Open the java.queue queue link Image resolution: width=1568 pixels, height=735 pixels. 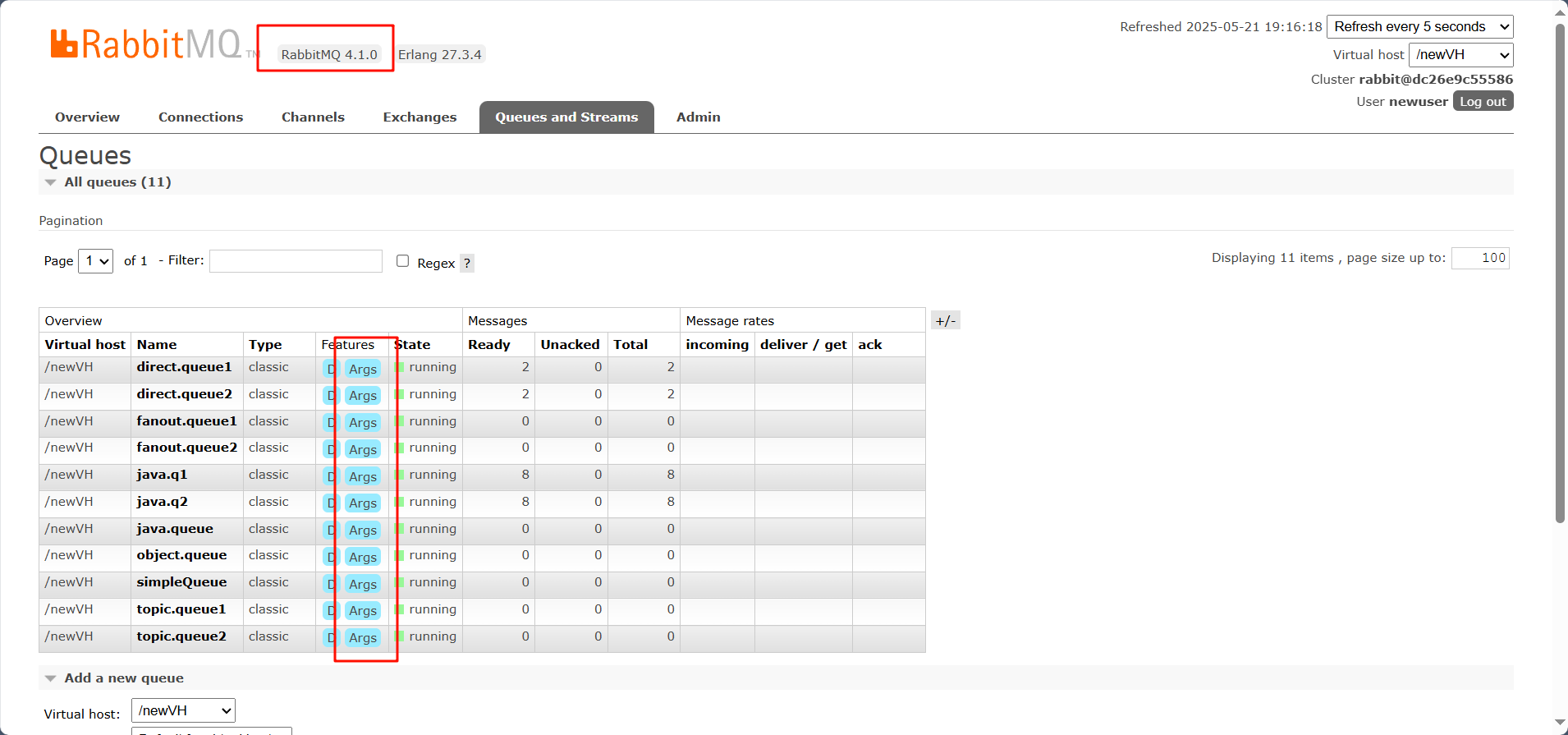tap(175, 529)
